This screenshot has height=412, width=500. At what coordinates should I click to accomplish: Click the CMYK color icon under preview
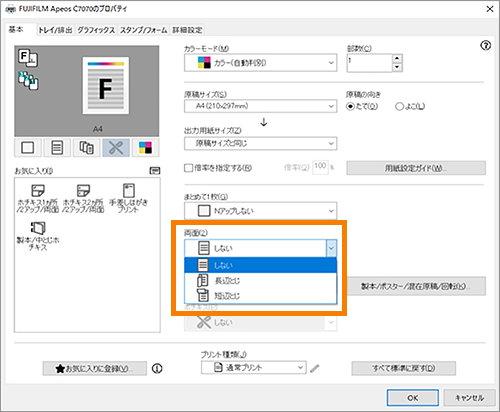click(x=145, y=147)
